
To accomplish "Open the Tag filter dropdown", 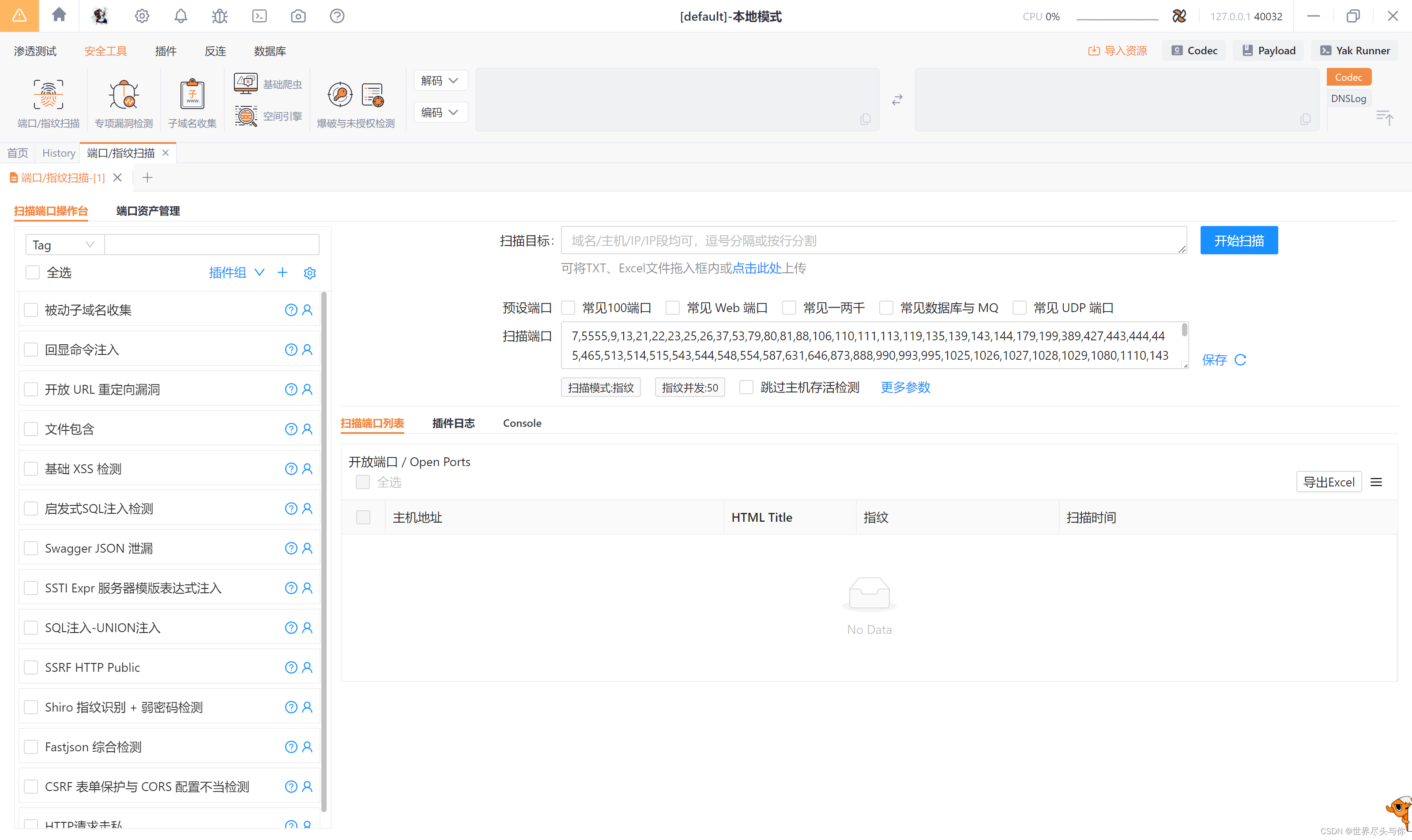I will point(64,245).
